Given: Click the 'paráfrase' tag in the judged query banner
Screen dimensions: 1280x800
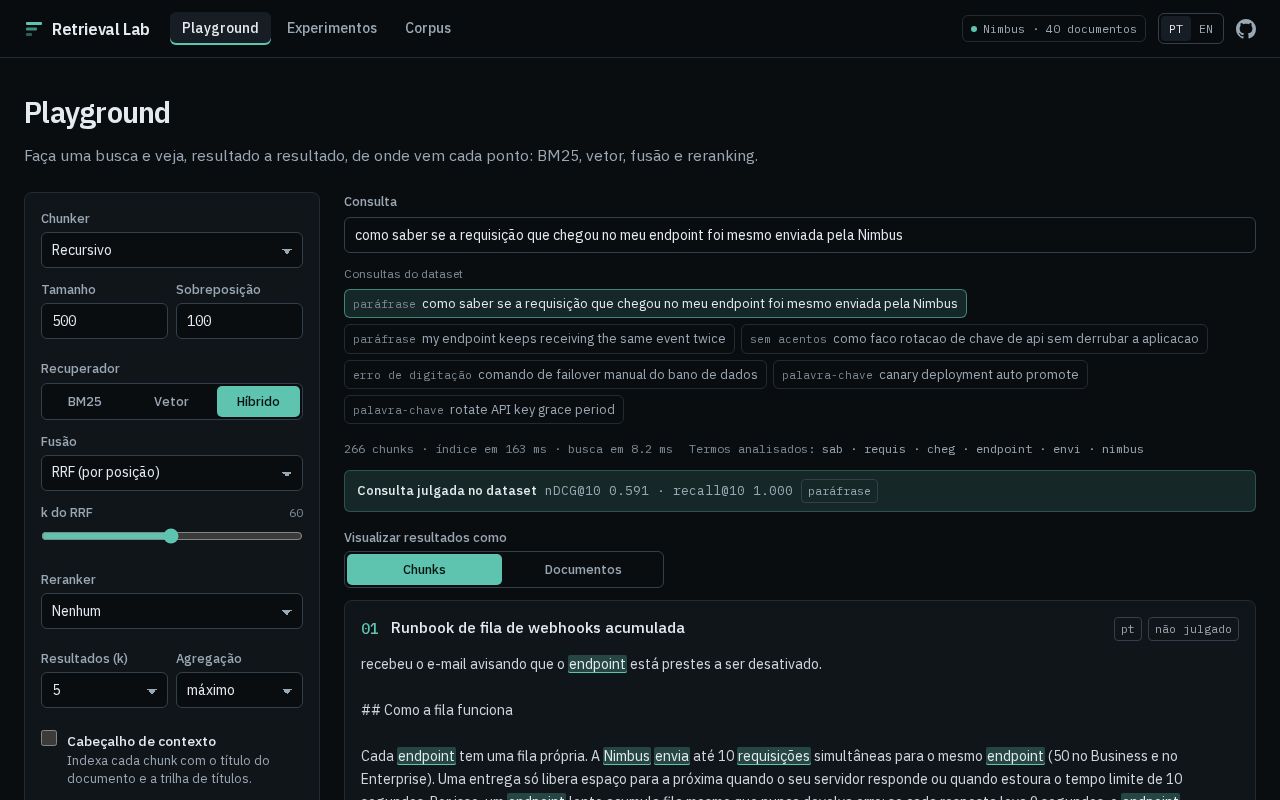Looking at the screenshot, I should 839,491.
